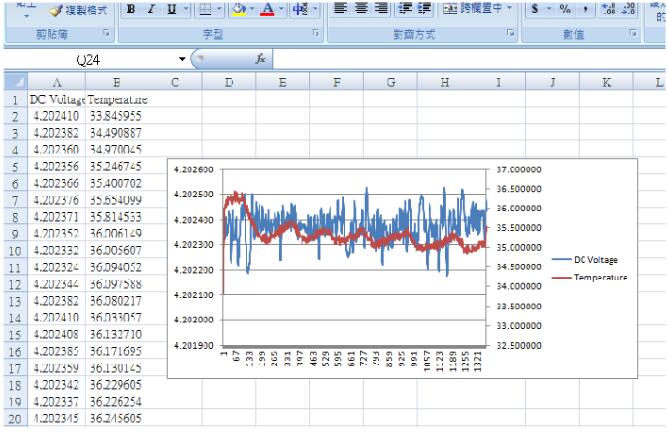Select the 'Temperature' header cell B1

[116, 100]
